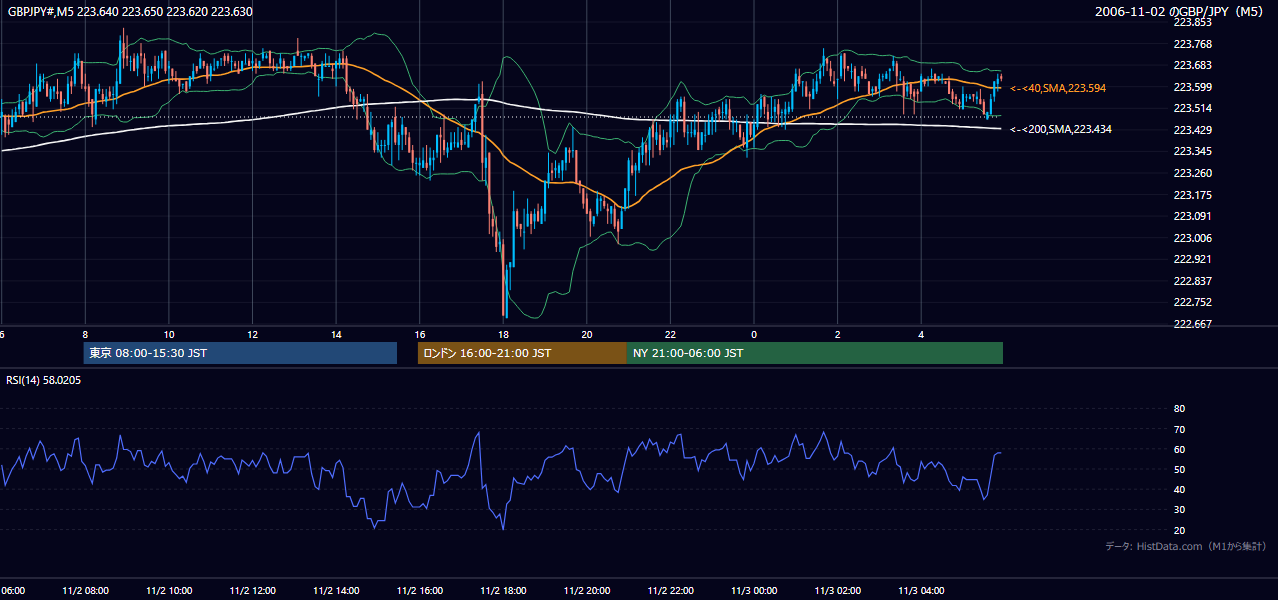Click price axis value 223.514

1192,108
